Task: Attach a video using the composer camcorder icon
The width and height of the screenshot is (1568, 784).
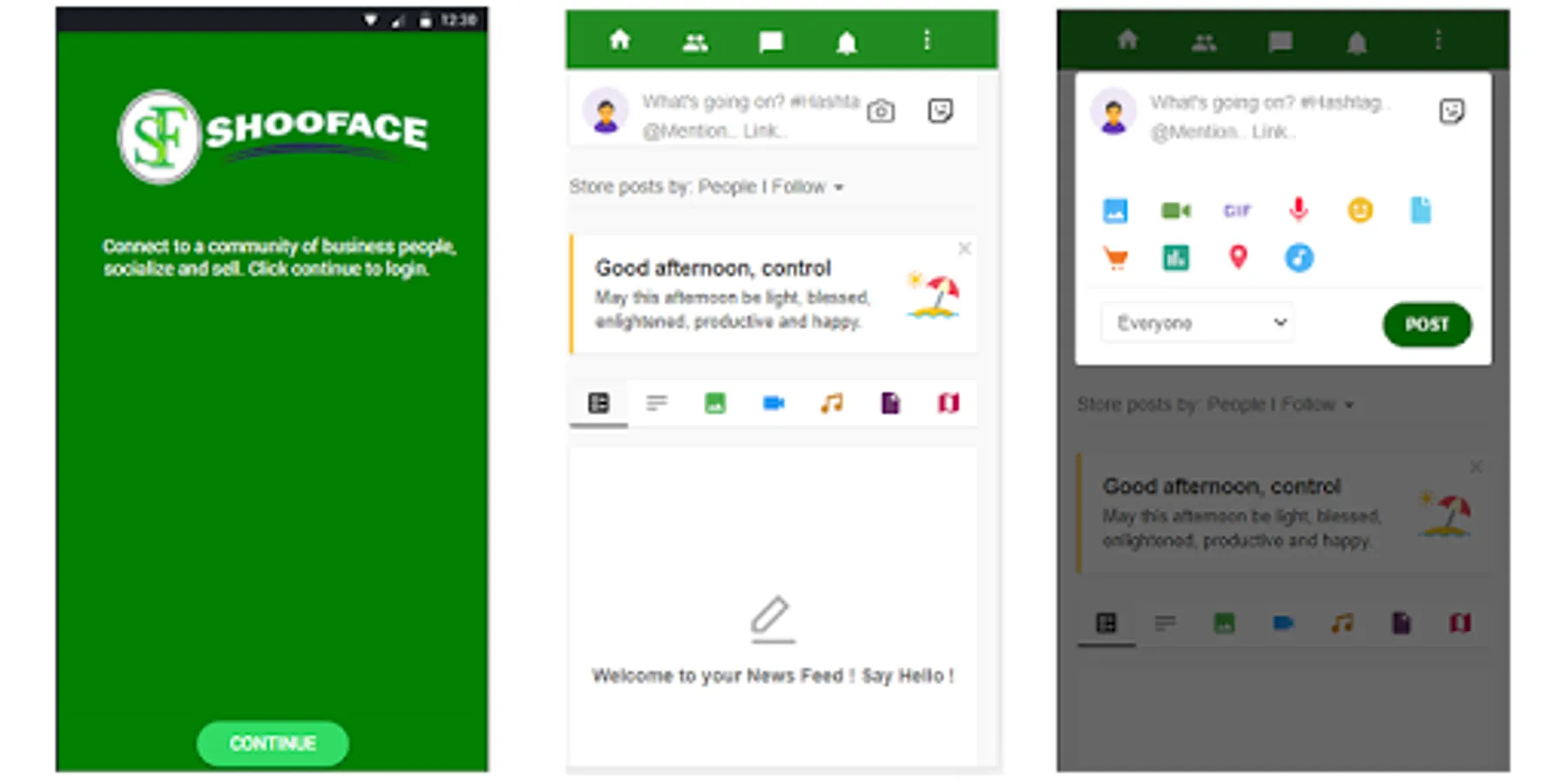Action: 1176,210
